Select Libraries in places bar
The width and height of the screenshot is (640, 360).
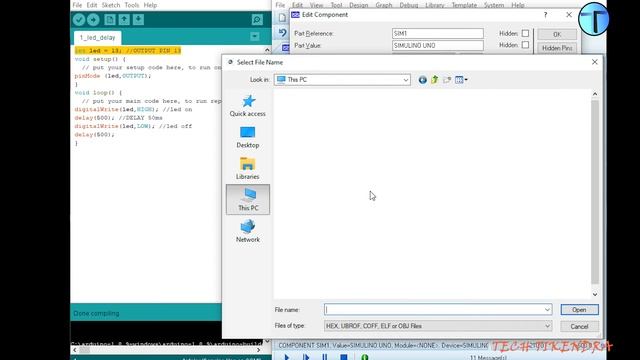pyautogui.click(x=248, y=169)
